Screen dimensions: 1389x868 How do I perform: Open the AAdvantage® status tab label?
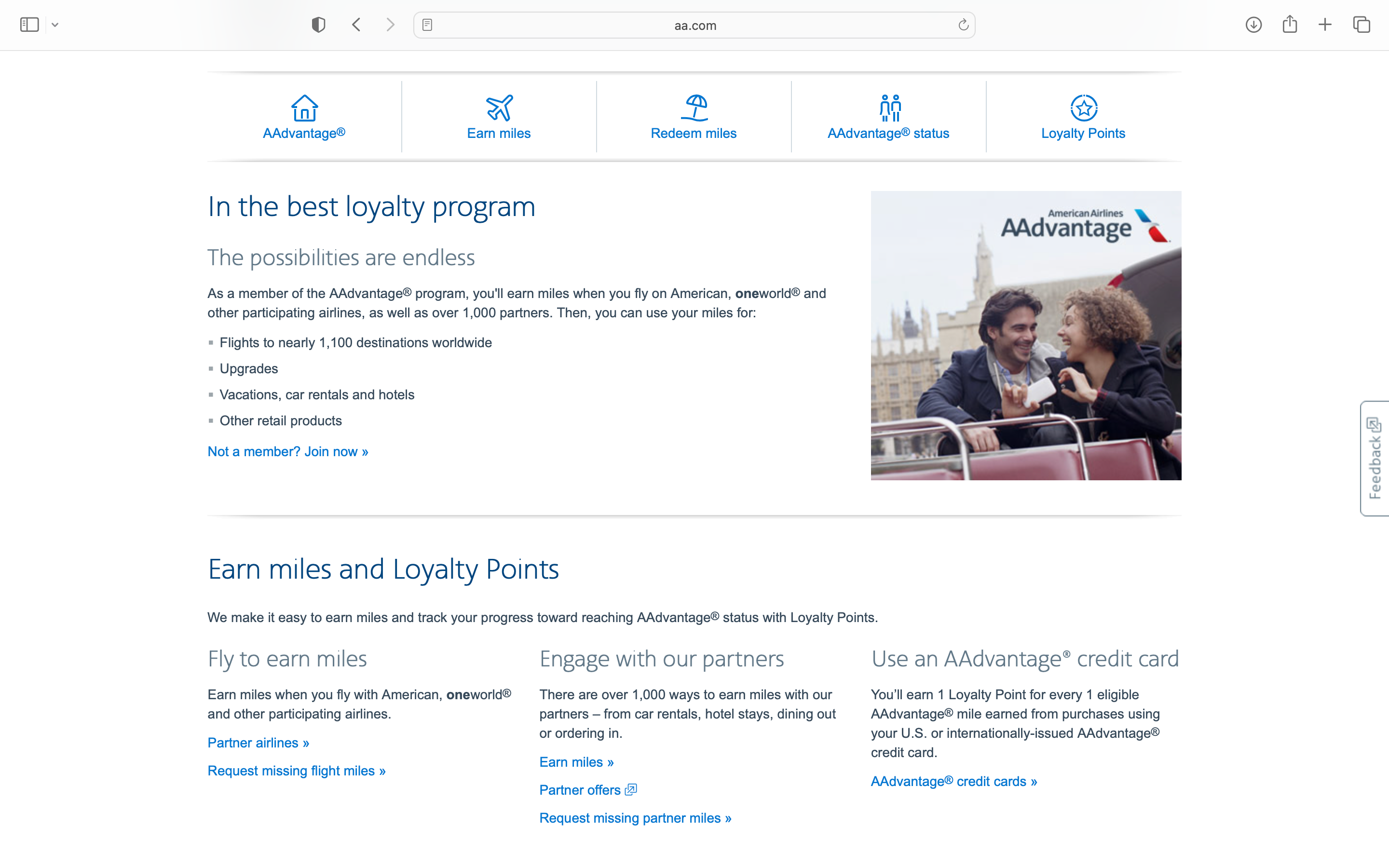tap(888, 133)
